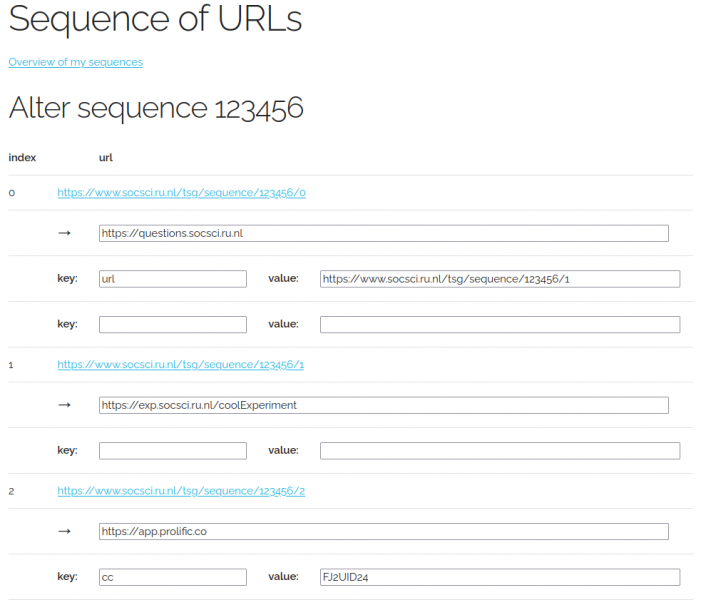Click the "Sequence of URLs" page title
Screen dimensions: 711x600
[x=155, y=20]
